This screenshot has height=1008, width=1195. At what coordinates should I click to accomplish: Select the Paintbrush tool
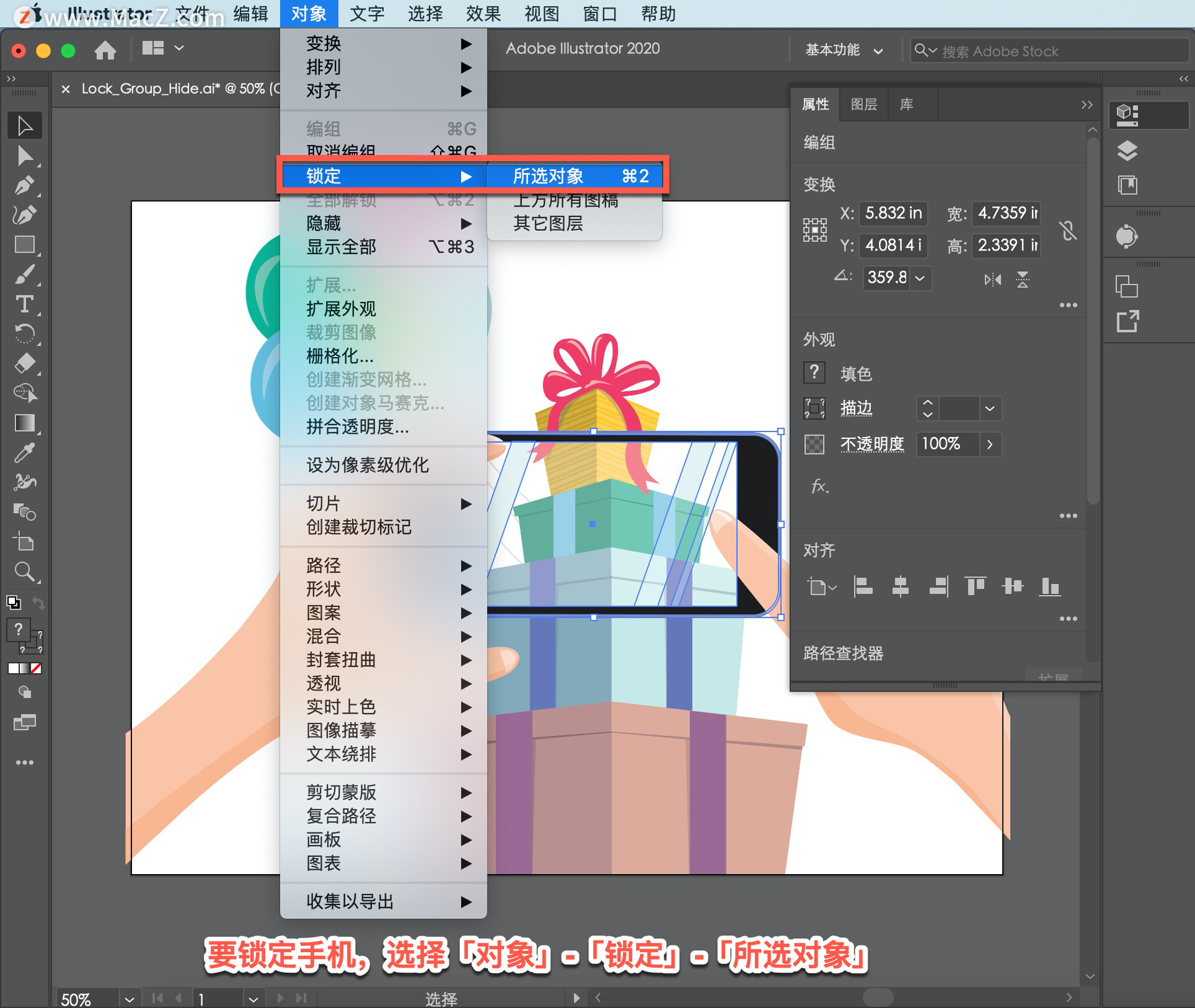tap(25, 275)
